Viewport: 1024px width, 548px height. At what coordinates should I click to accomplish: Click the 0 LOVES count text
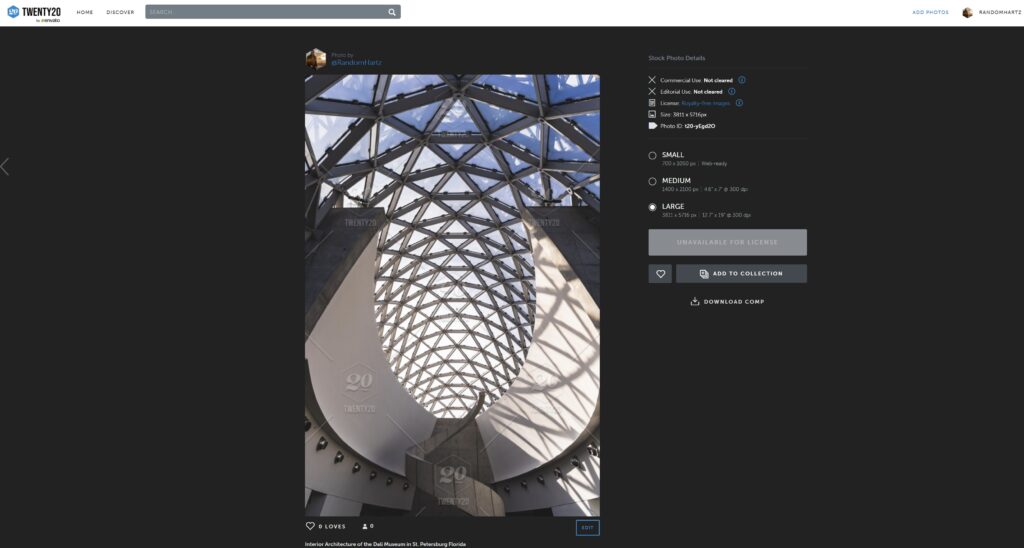[332, 526]
